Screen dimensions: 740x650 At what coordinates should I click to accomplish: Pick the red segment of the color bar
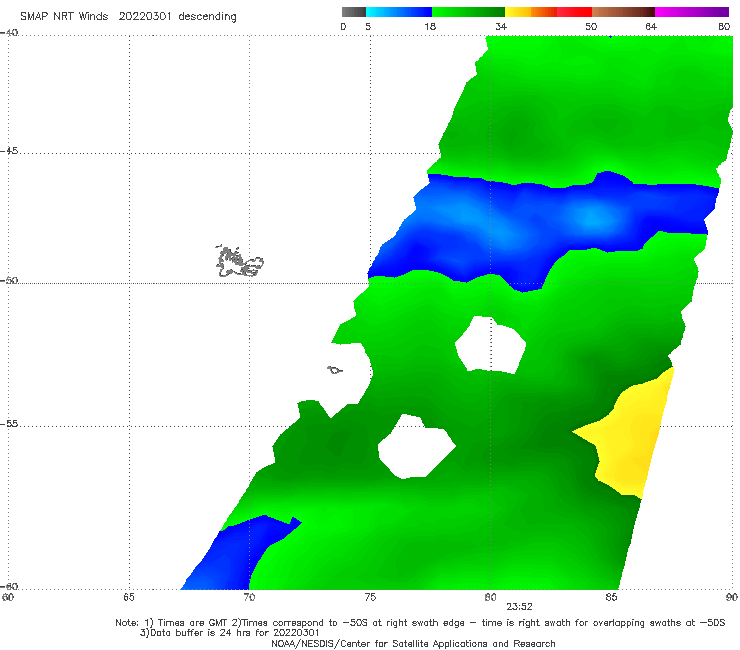pos(574,12)
